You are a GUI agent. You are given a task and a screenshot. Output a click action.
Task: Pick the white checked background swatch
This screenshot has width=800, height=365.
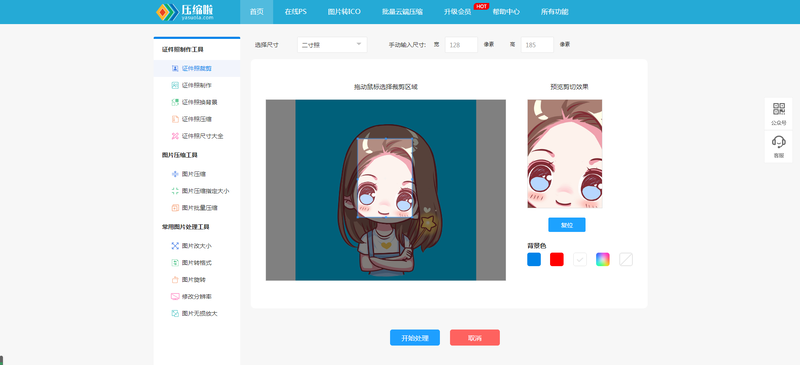(580, 259)
